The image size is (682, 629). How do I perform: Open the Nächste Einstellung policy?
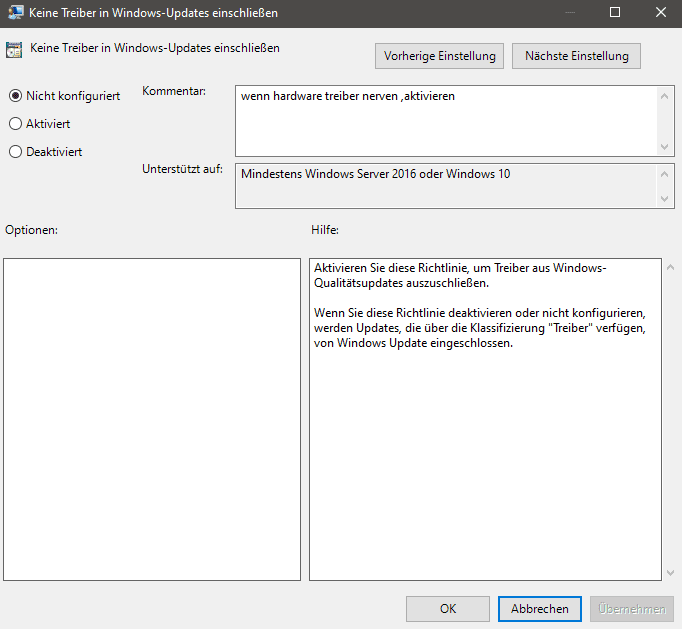[576, 56]
